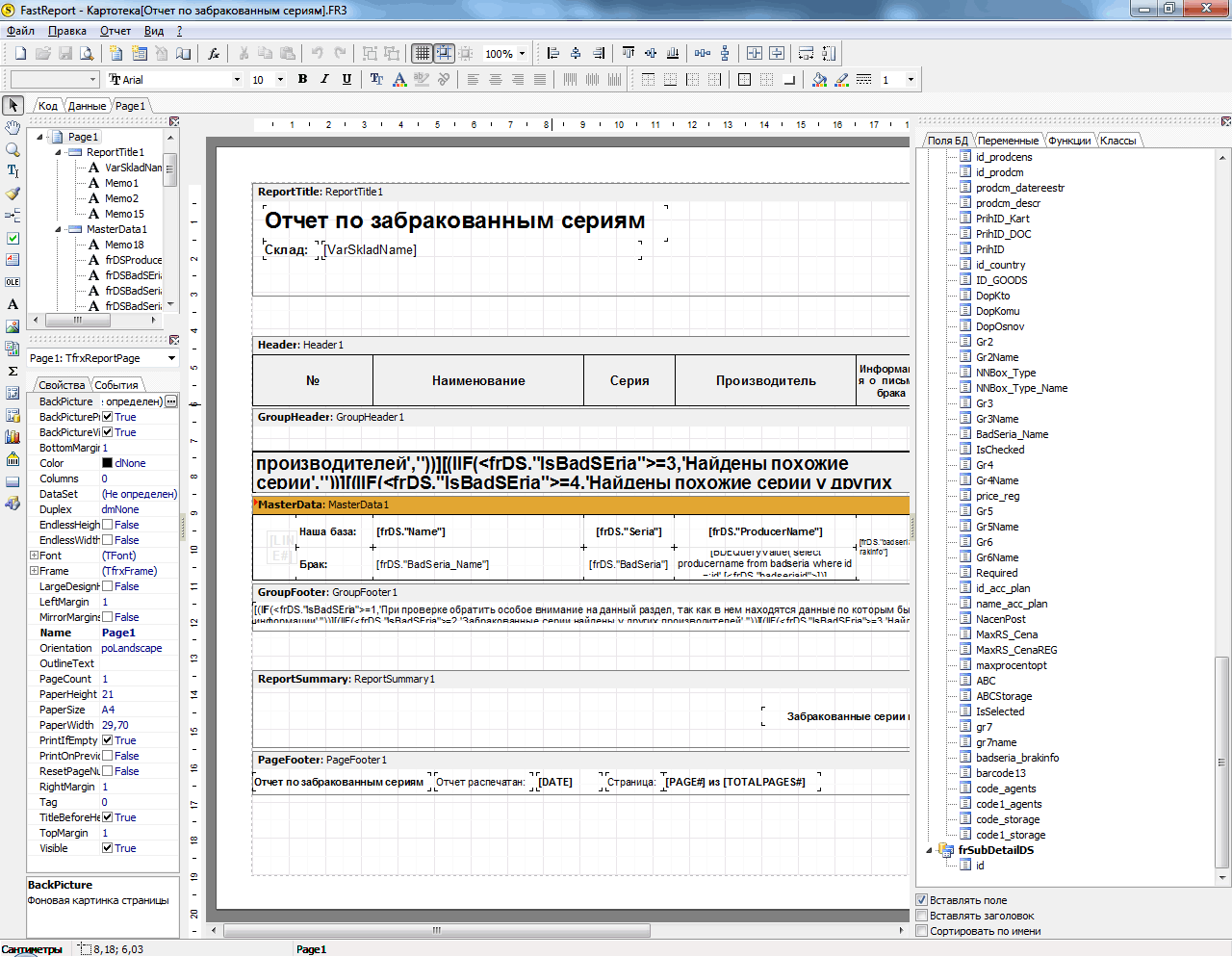The image size is (1232, 957).
Task: Switch to the Код tab
Action: (x=48, y=106)
